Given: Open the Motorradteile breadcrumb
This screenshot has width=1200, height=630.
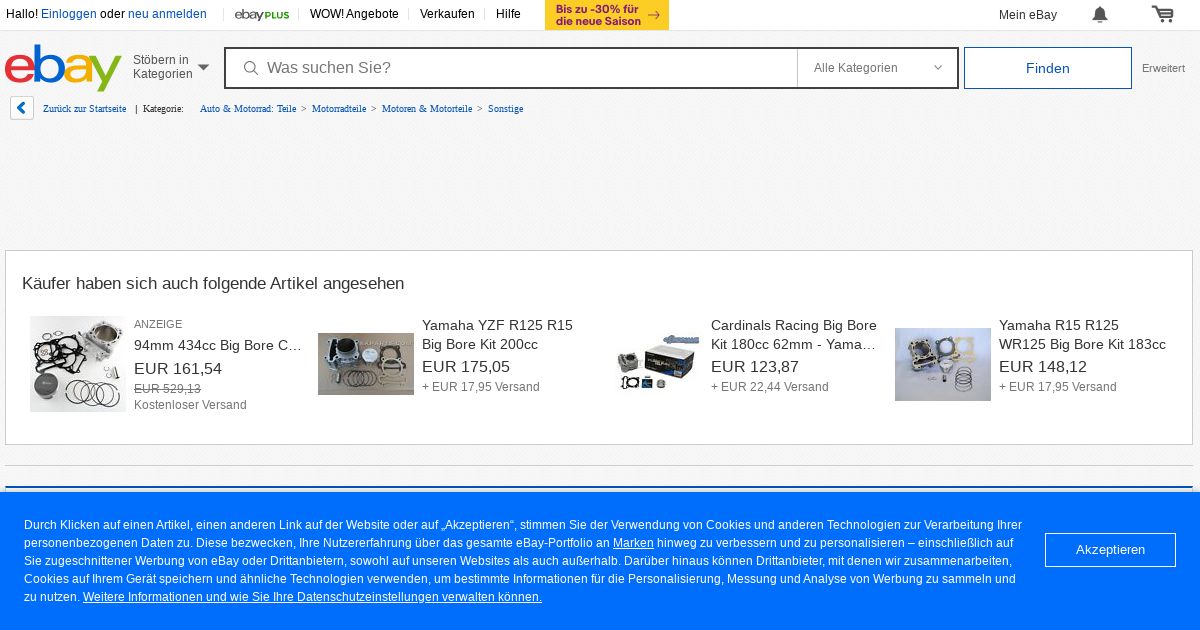Looking at the screenshot, I should click(x=339, y=108).
